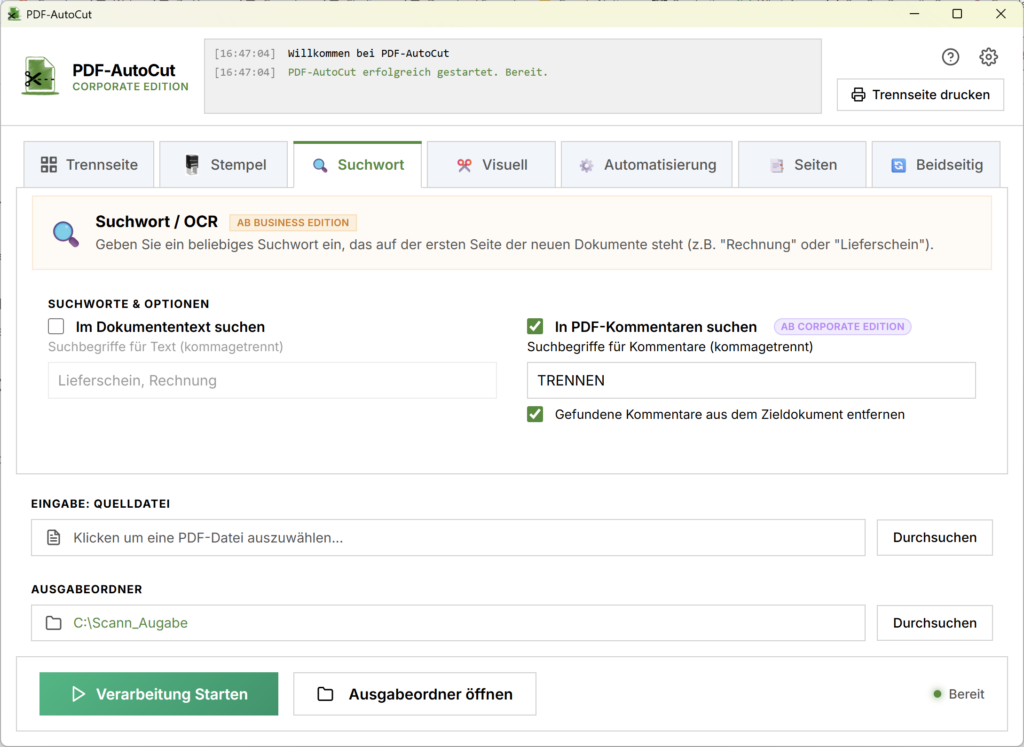The height and width of the screenshot is (747, 1024).
Task: Click the printer icon on Trennseite drucken
Action: (858, 95)
